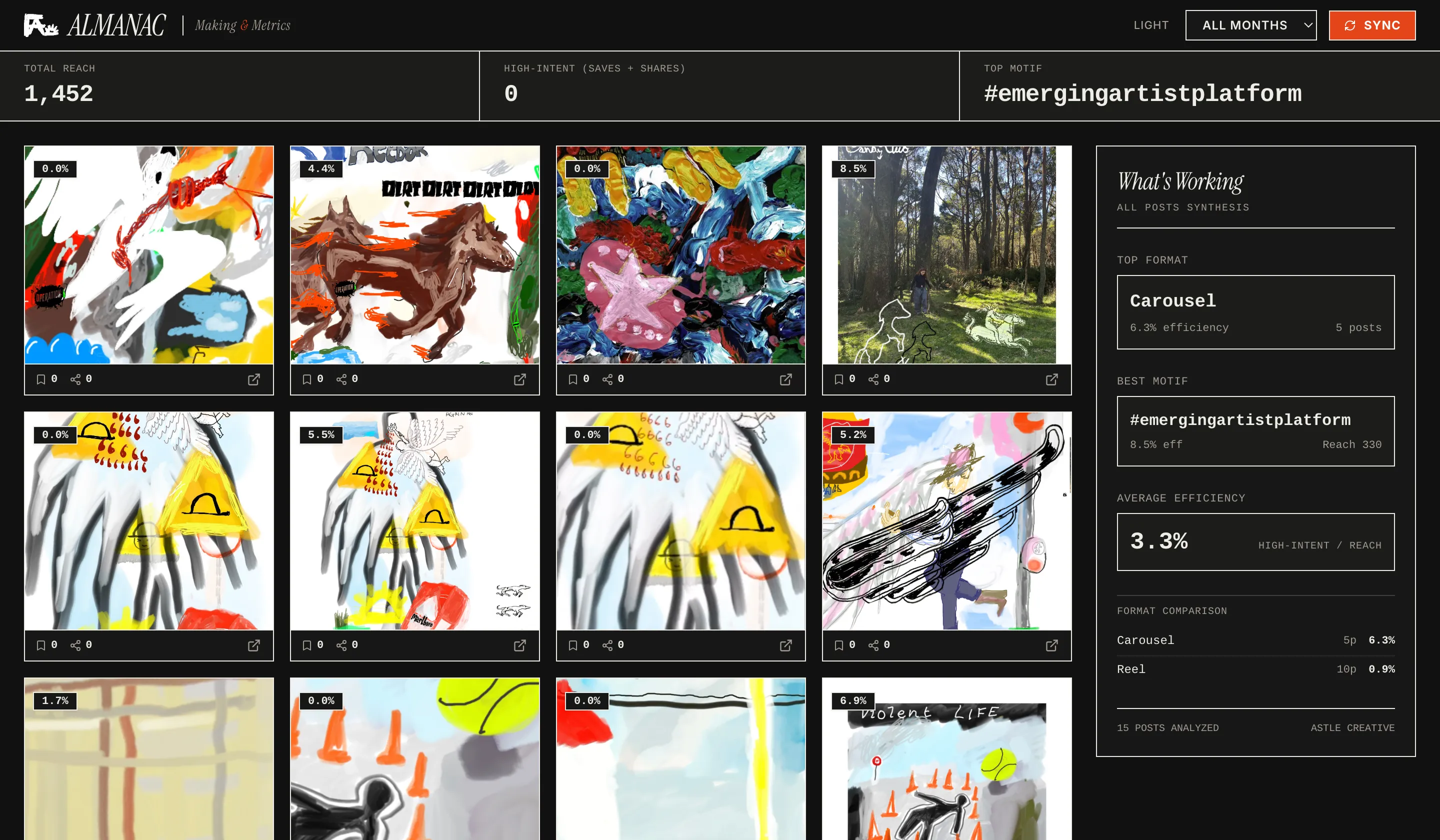Image resolution: width=1440 pixels, height=840 pixels.
Task: Share icon on second-row third 0.0% post
Action: [607, 645]
